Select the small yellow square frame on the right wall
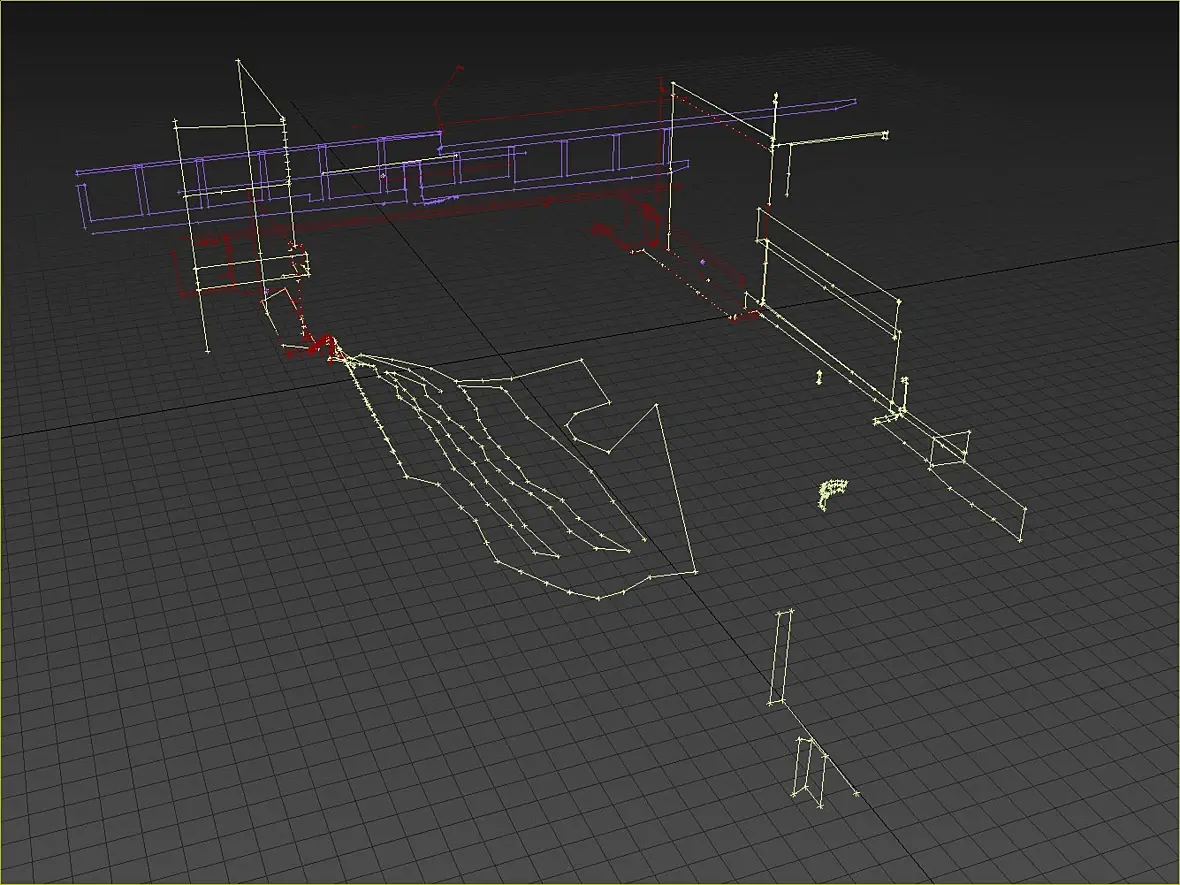This screenshot has width=1180, height=885. point(950,449)
